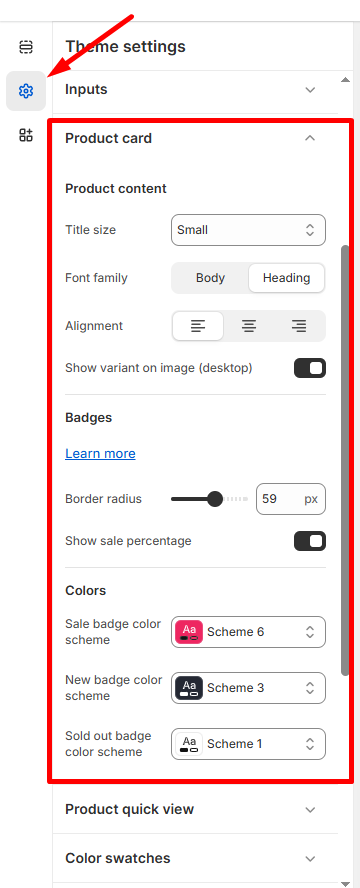Image resolution: width=360 pixels, height=888 pixels.
Task: Select right text alignment
Action: click(x=299, y=326)
